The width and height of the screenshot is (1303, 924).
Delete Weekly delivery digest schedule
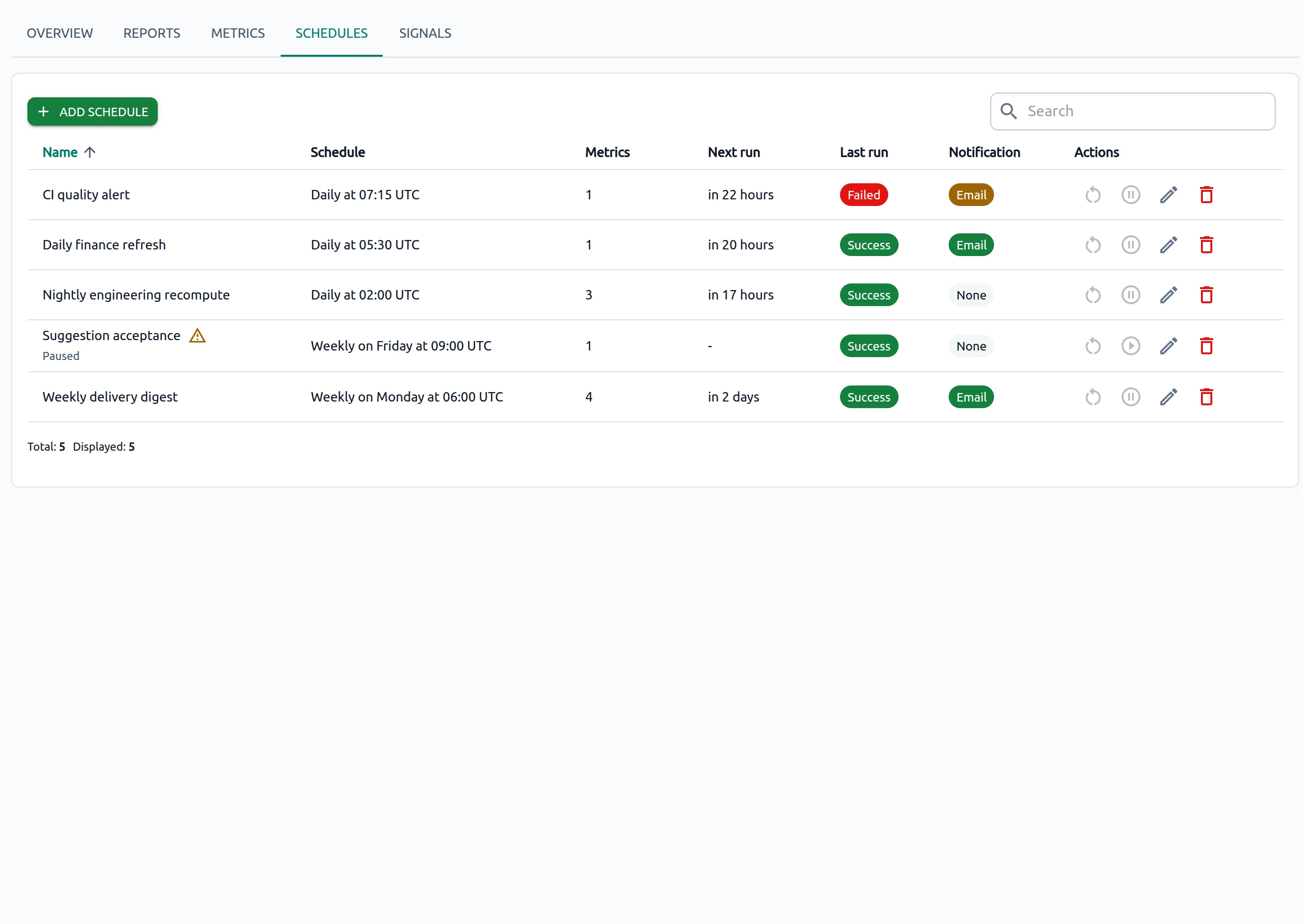click(x=1206, y=397)
